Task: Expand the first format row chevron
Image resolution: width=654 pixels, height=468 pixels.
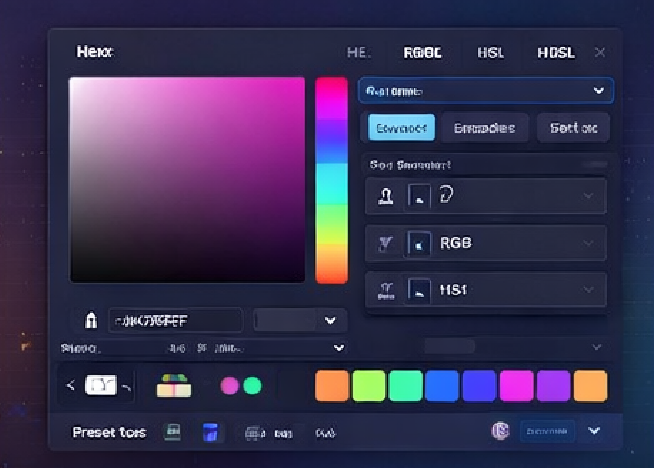Action: [x=589, y=196]
